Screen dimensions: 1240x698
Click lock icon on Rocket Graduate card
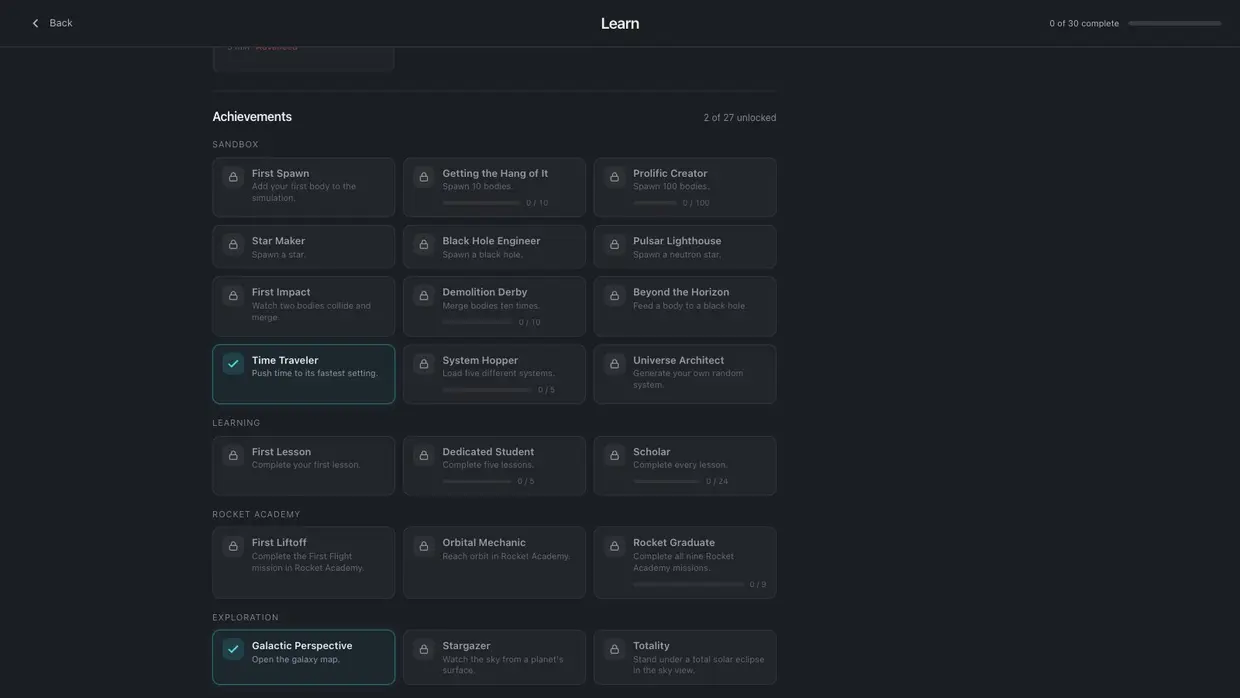[615, 546]
